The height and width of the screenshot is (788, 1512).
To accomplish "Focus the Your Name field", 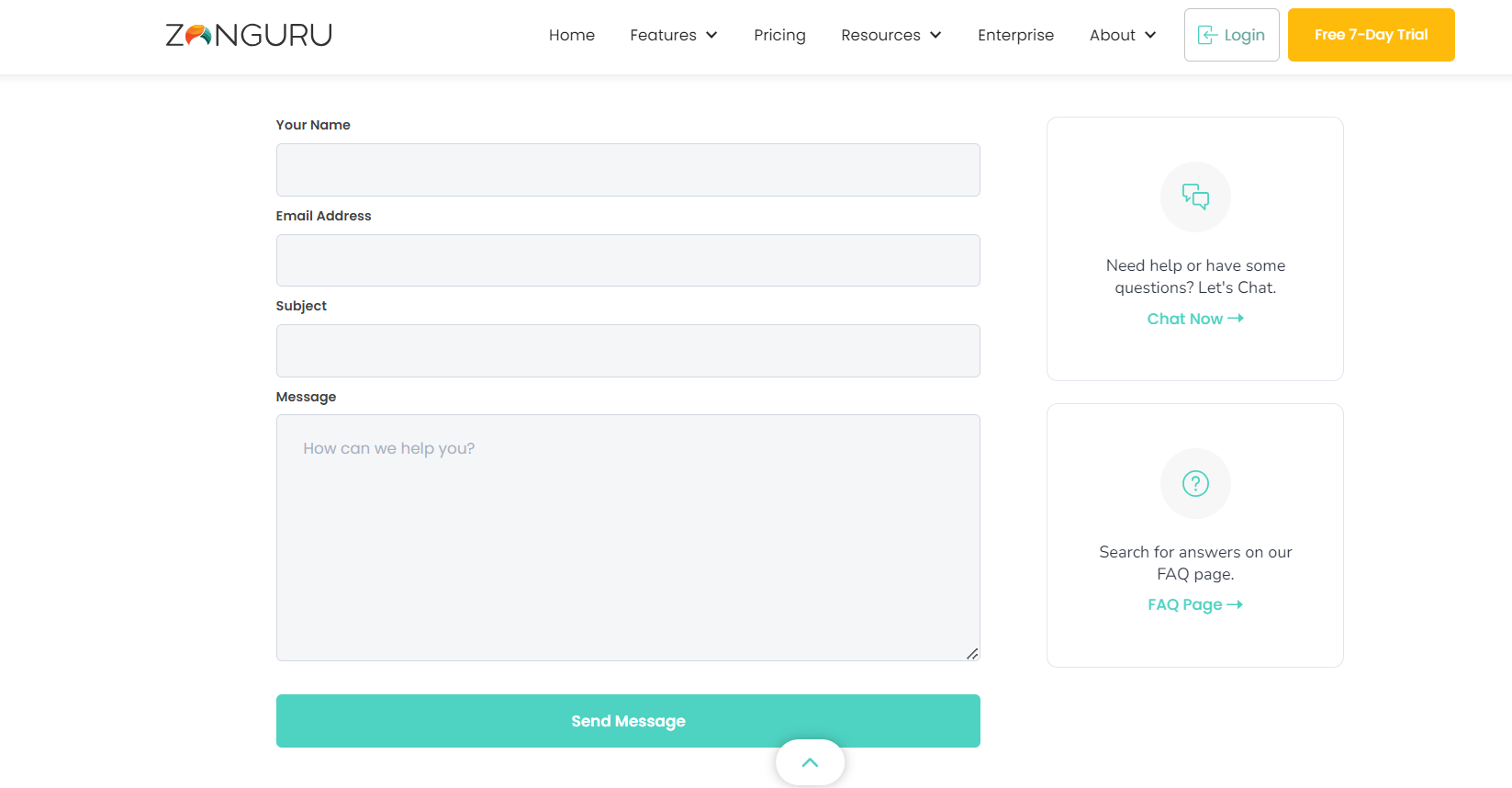I will (x=628, y=170).
